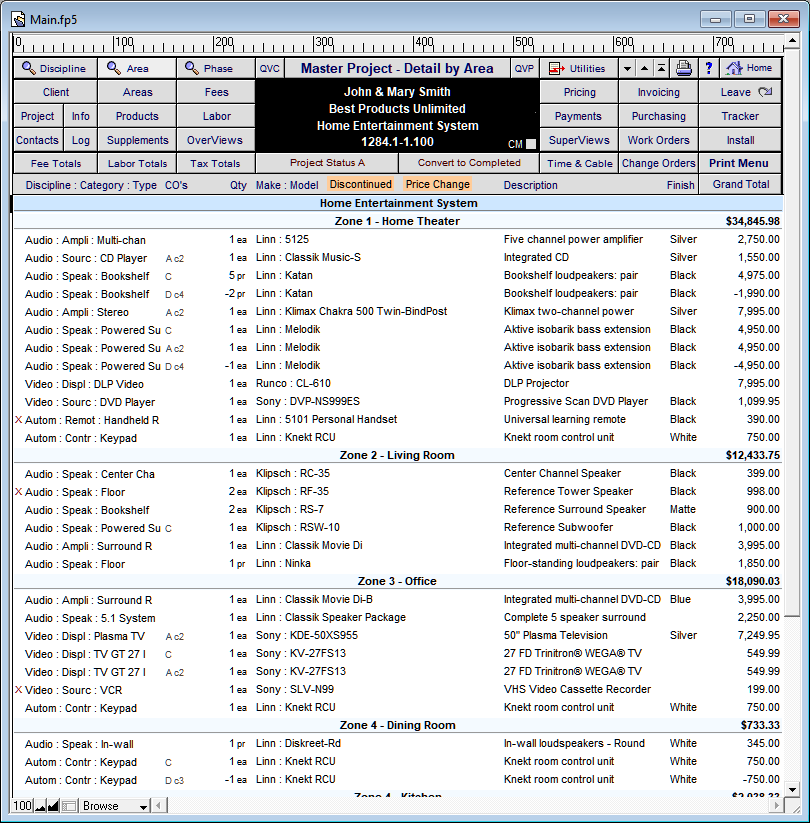The image size is (810, 823).
Task: Open Change Orders
Action: (658, 163)
